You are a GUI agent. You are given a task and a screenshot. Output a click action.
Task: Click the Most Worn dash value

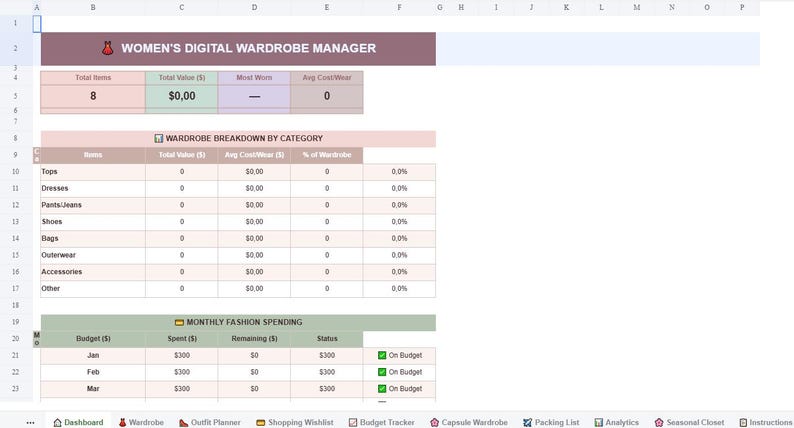tap(254, 96)
